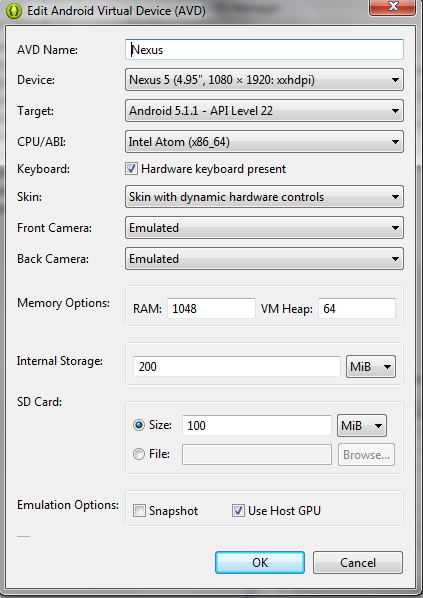
Task: Open the Device dropdown showing Nexus 5
Action: [264, 80]
